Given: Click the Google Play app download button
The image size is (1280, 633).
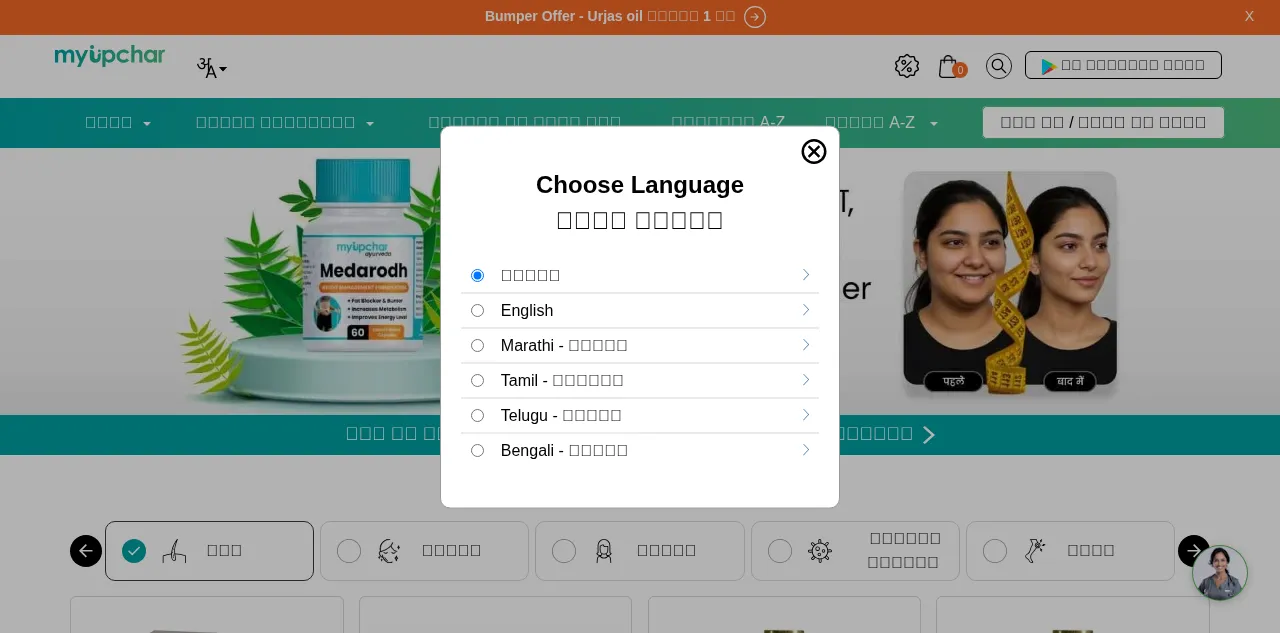Looking at the screenshot, I should [x=1123, y=65].
